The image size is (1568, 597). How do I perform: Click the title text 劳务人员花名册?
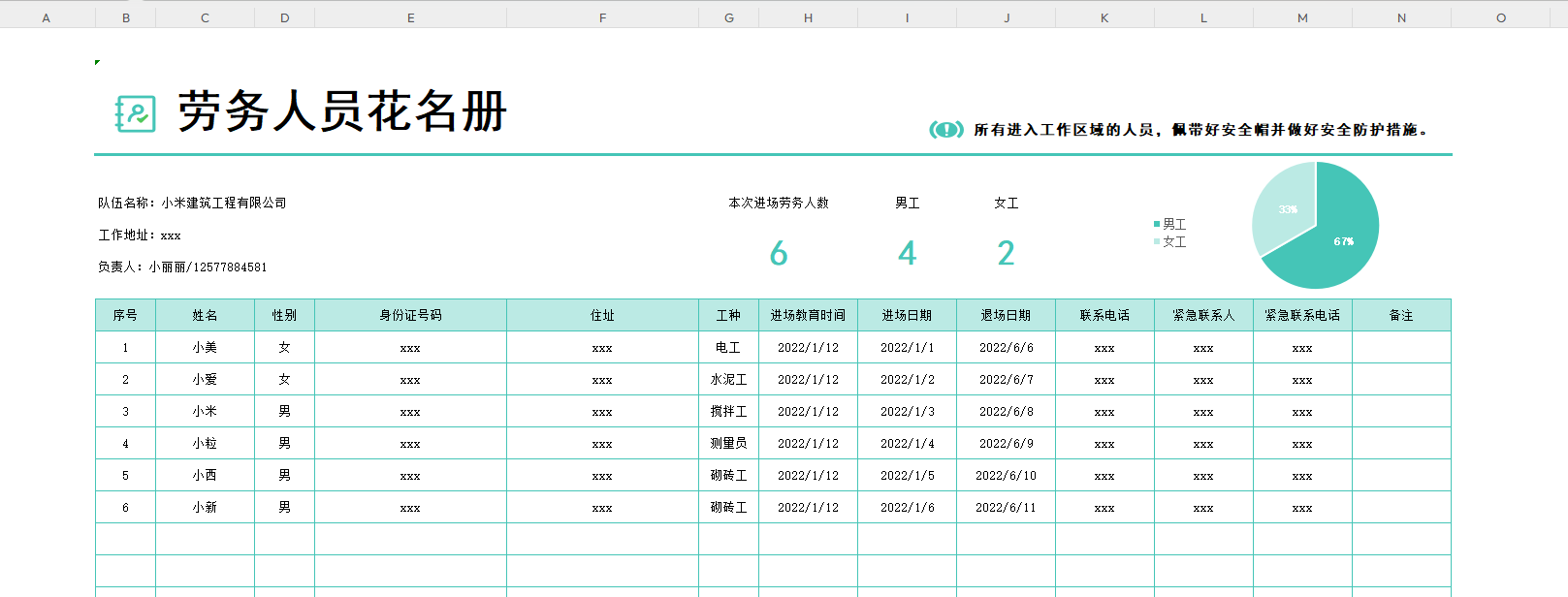(x=342, y=111)
